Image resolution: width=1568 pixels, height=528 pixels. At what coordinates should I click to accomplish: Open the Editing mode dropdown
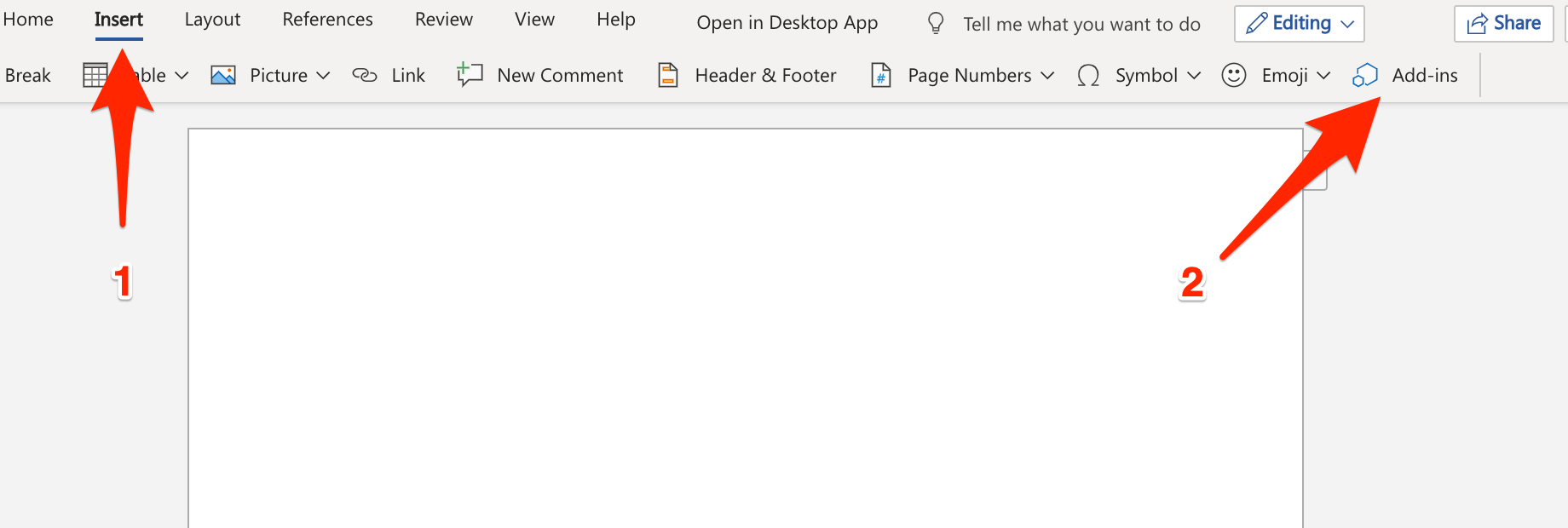pyautogui.click(x=1299, y=24)
